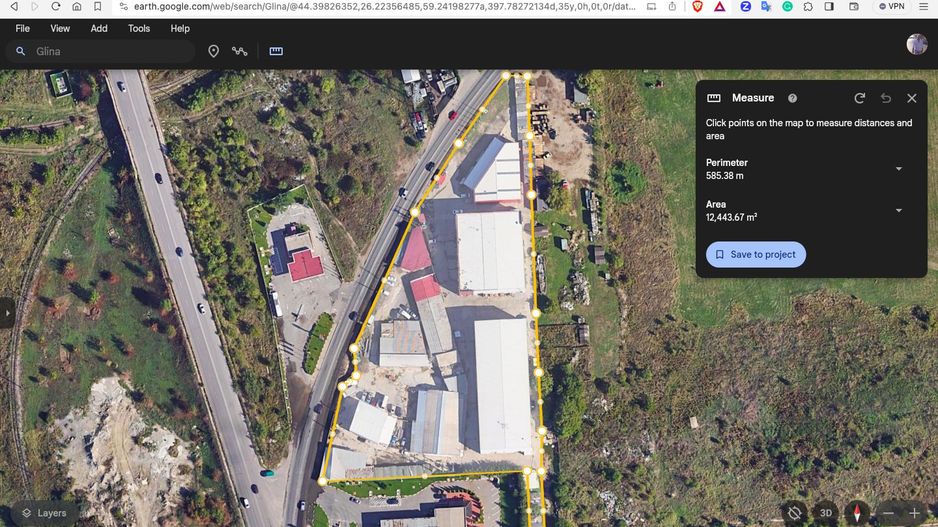Toggle the map rotation lock icon
938x527 pixels.
click(794, 513)
